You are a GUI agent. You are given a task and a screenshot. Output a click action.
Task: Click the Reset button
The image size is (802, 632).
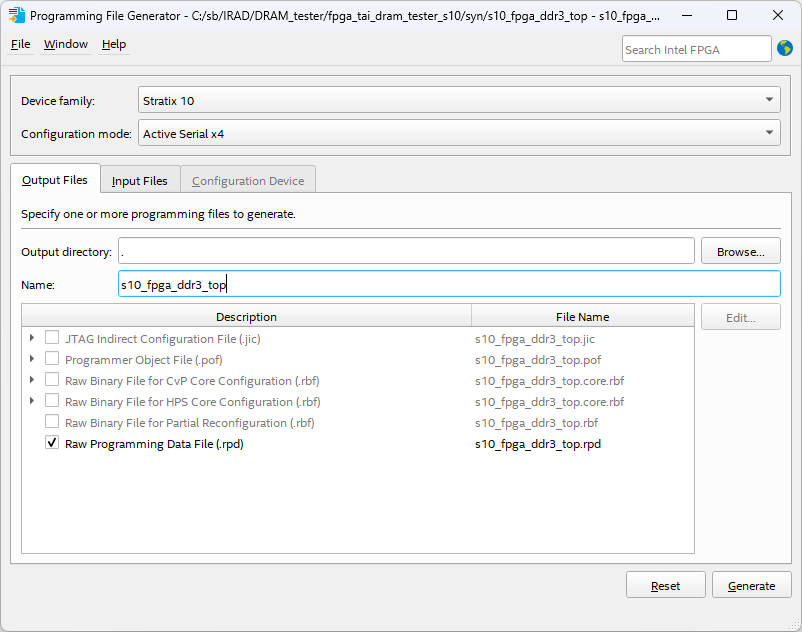point(665,584)
